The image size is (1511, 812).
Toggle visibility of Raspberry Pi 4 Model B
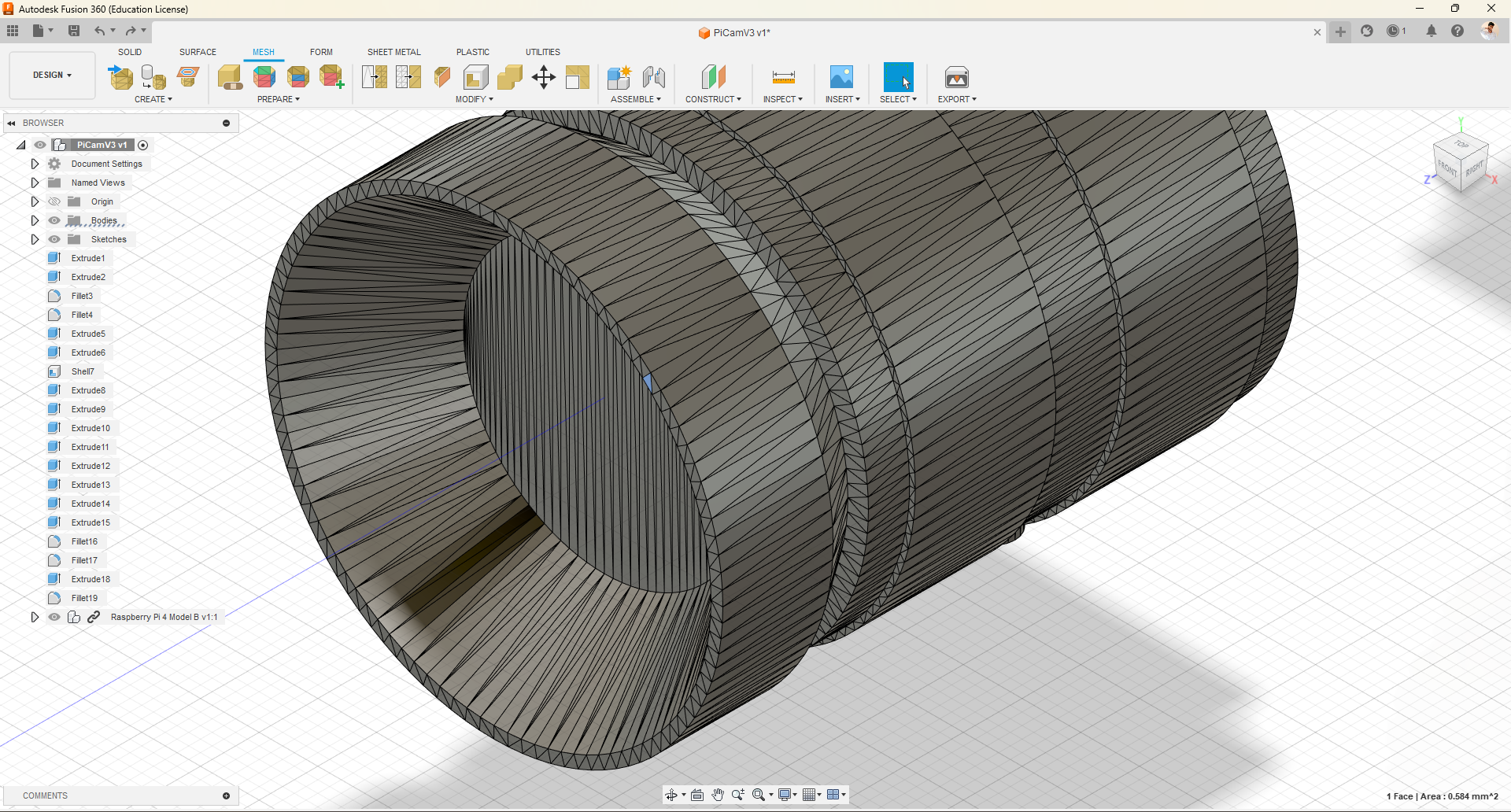point(54,617)
